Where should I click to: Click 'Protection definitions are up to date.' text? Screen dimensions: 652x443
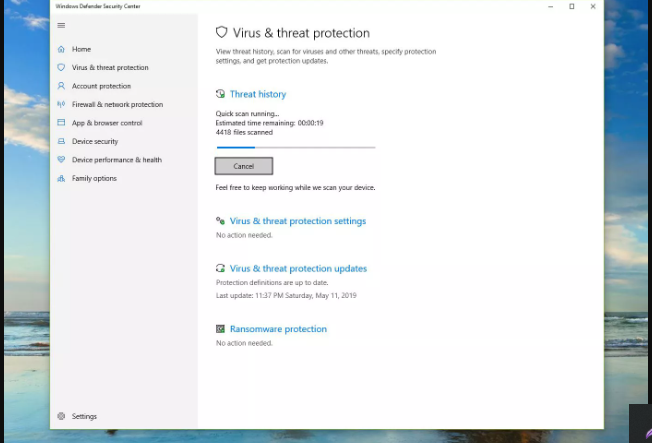(x=272, y=282)
